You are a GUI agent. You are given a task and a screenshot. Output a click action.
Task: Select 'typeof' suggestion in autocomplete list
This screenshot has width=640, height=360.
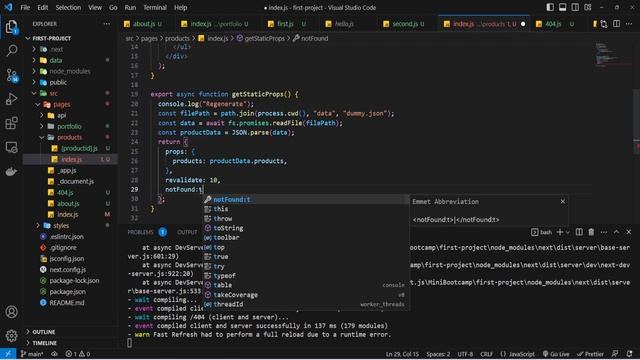click(x=306, y=276)
